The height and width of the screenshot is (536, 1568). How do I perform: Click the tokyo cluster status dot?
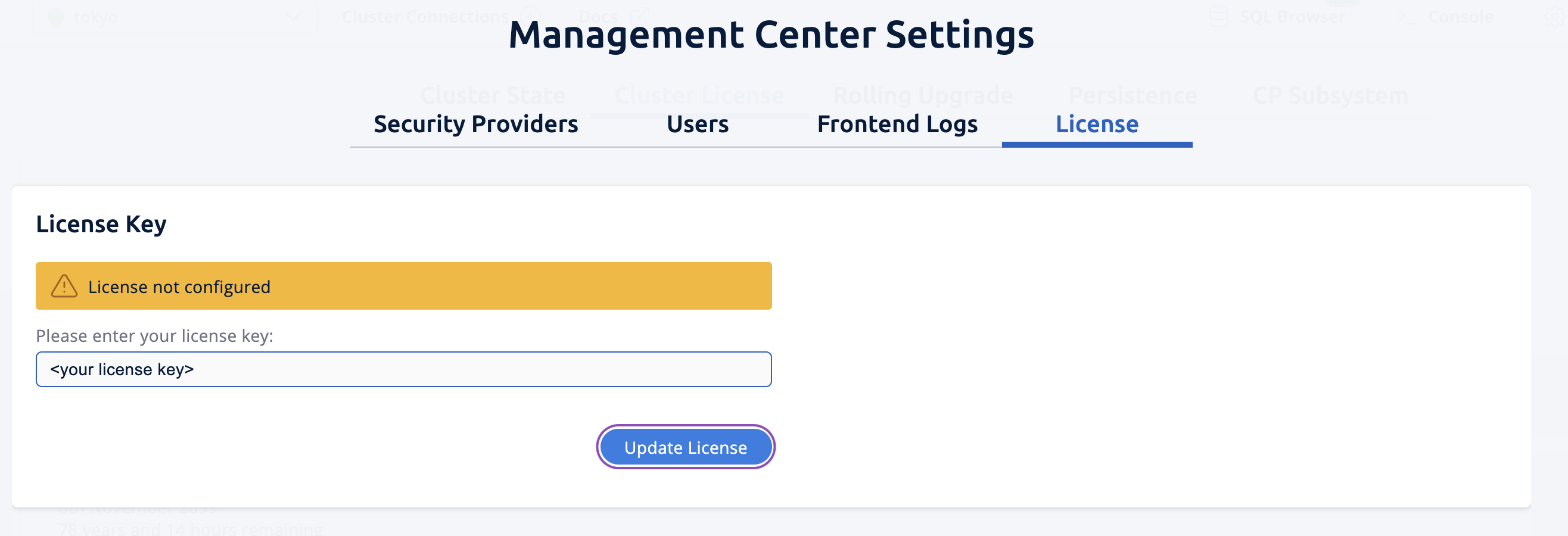coord(56,17)
